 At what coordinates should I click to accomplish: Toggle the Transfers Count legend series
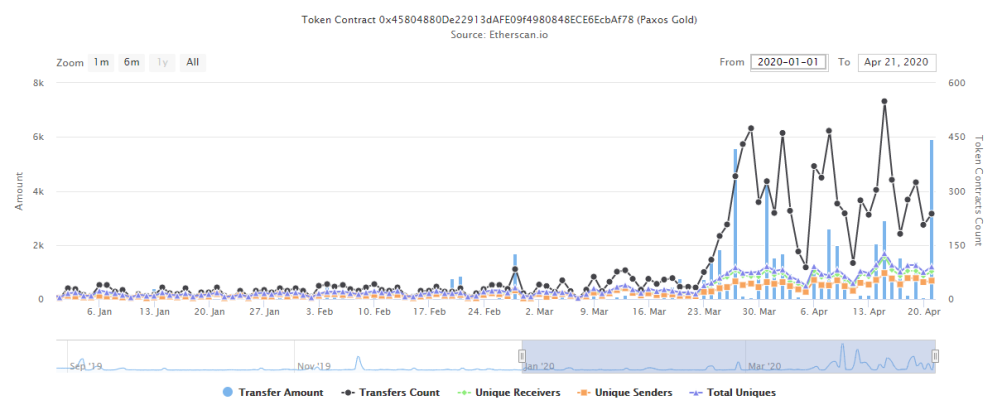click(x=390, y=392)
